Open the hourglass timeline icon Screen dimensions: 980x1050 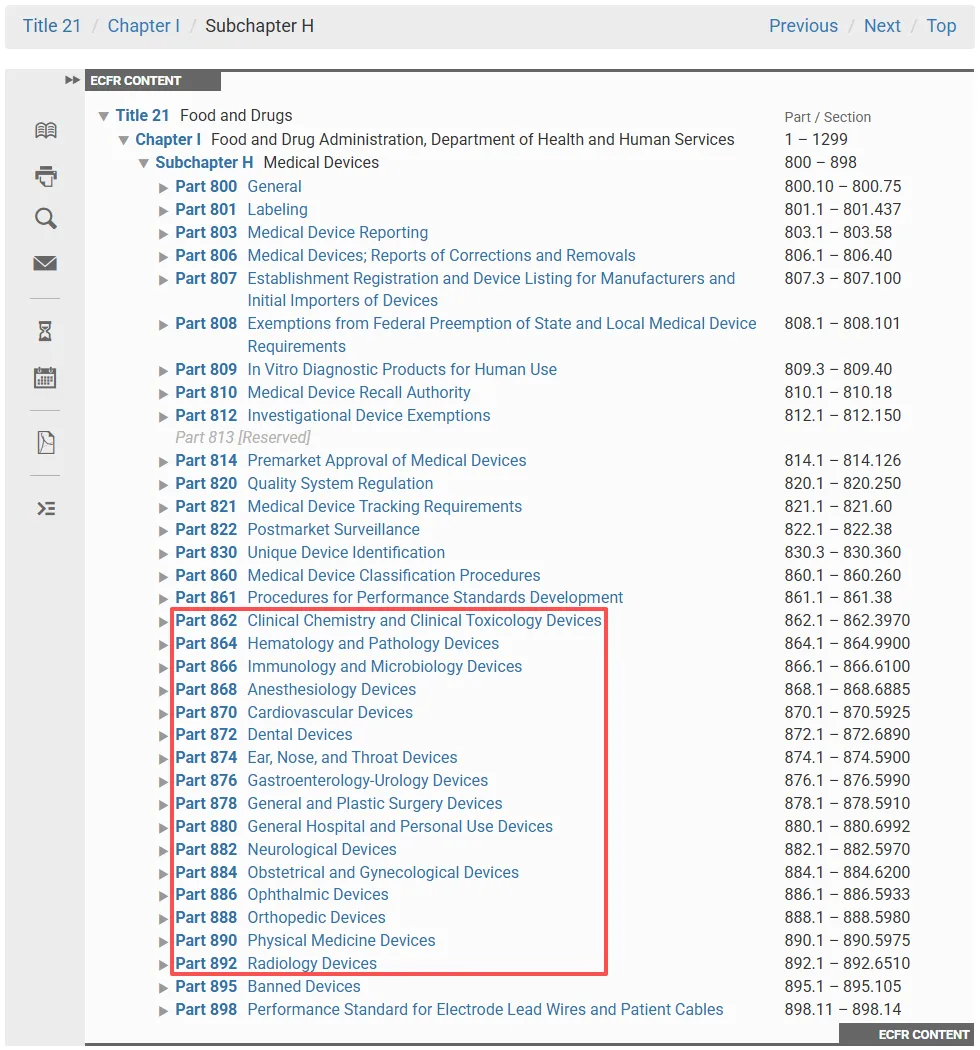[x=45, y=331]
